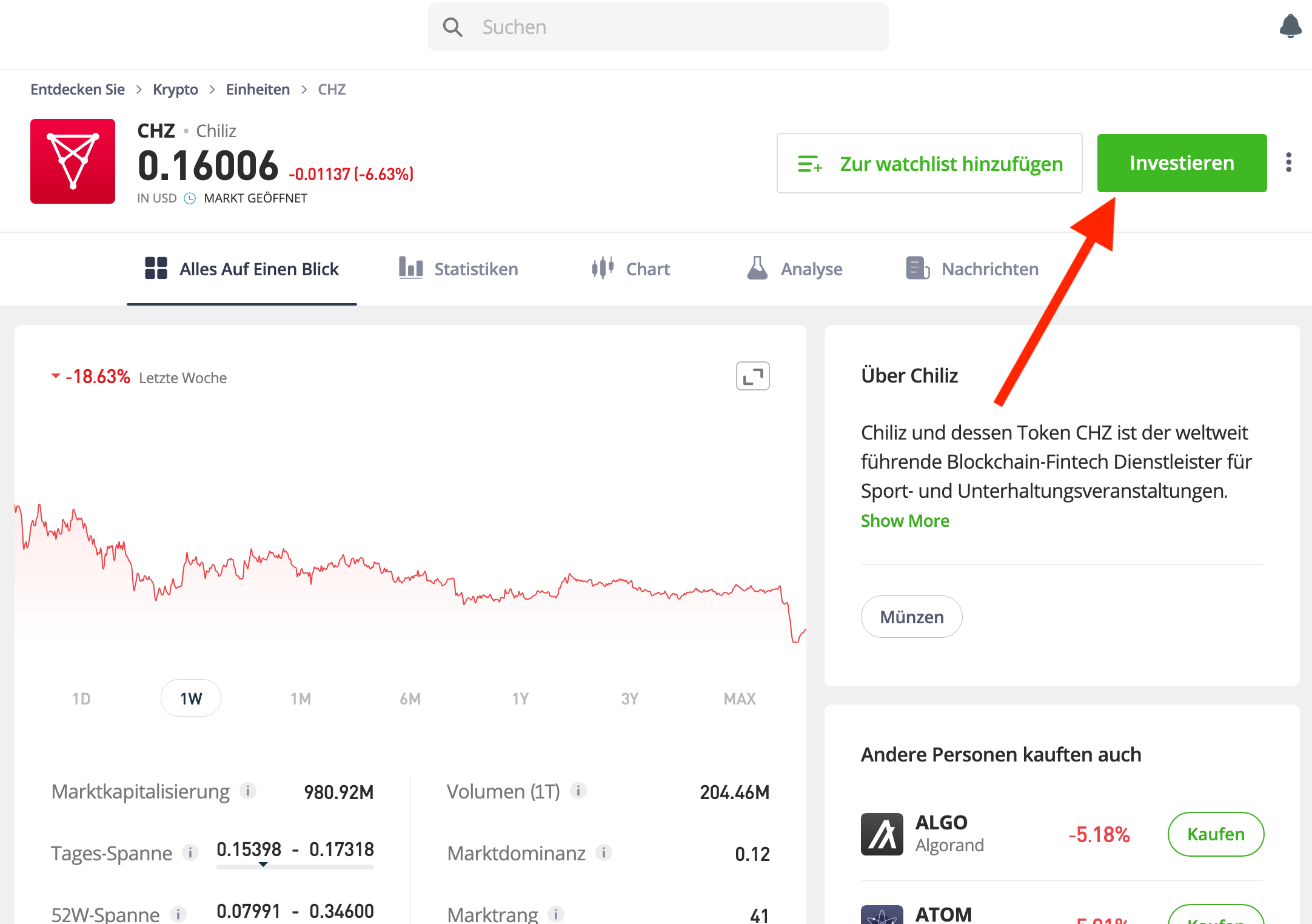Click Kaufen for ALGO
Screen dimensions: 1312x924
(1216, 834)
